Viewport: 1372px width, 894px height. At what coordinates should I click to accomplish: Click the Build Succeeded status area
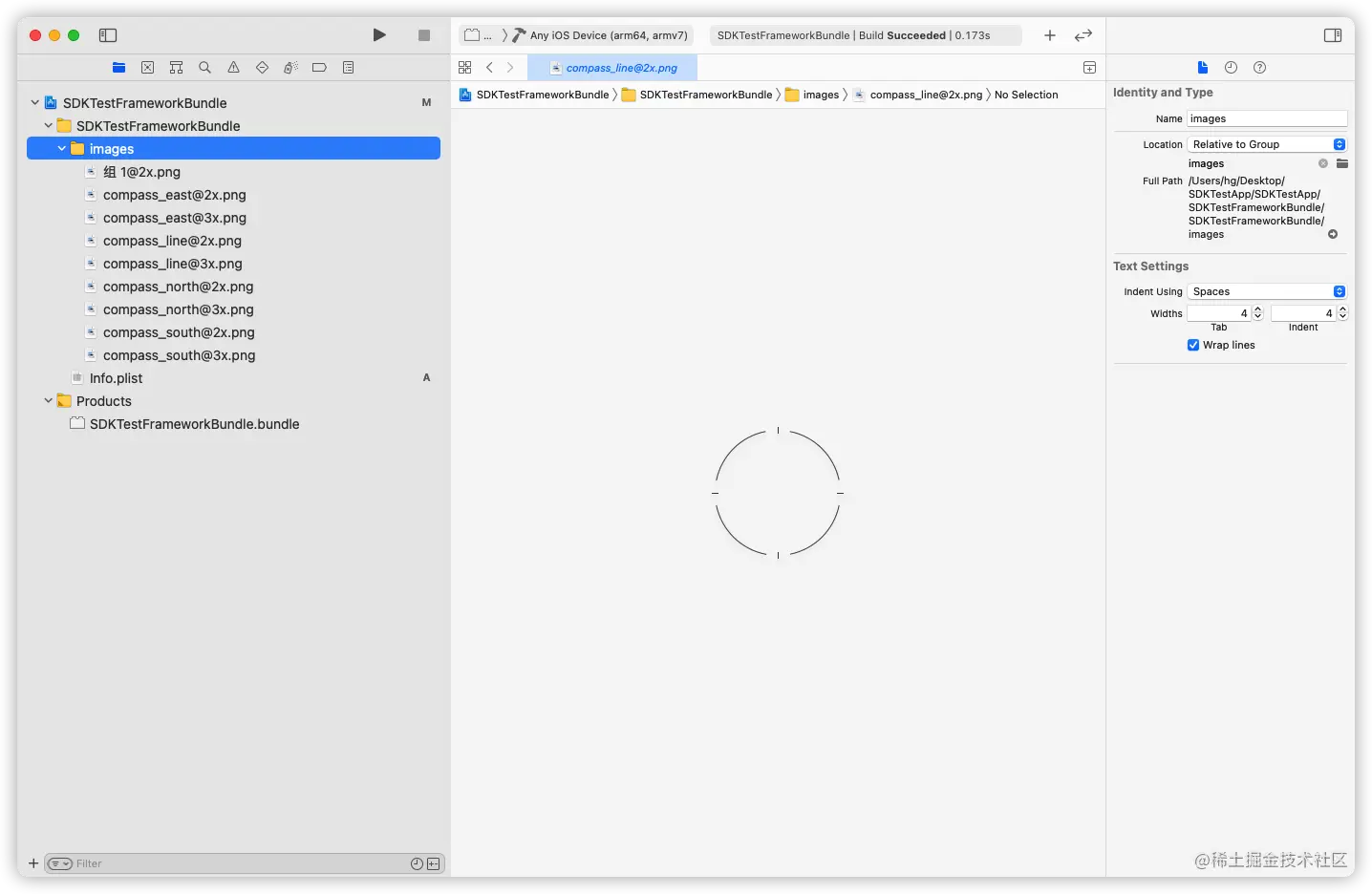866,35
